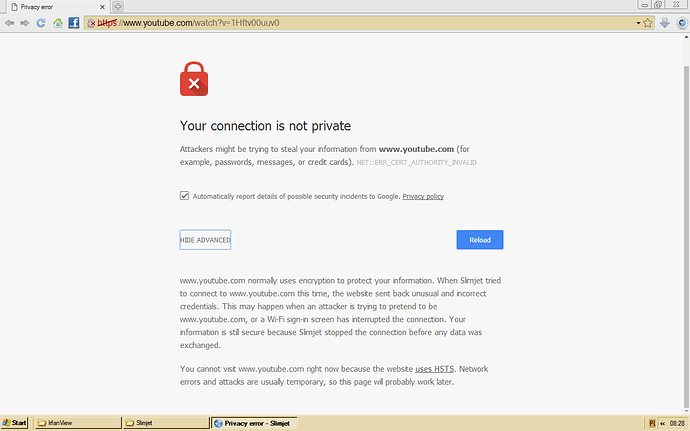The height and width of the screenshot is (431, 690).
Task: Go forward using the forward arrow
Action: click(x=25, y=23)
